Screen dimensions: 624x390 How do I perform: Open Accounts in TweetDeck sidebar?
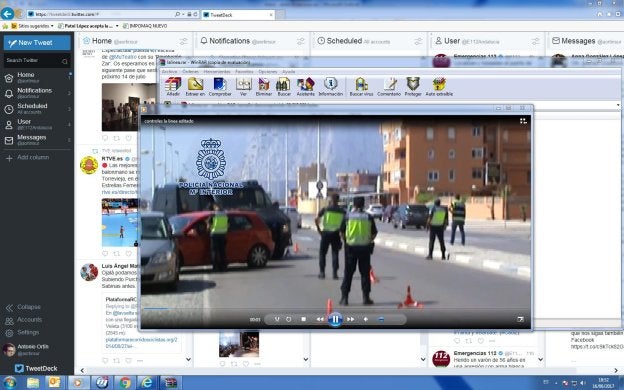point(24,320)
